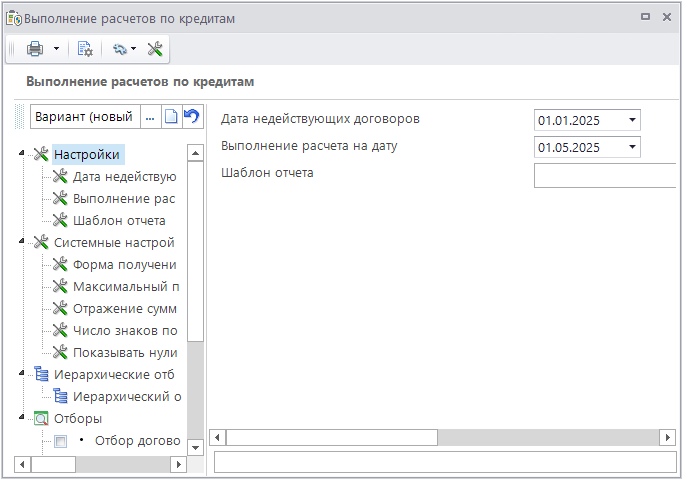Click the link-chain icon in the toolbar
Image resolution: width=683 pixels, height=481 pixels.
tap(120, 48)
